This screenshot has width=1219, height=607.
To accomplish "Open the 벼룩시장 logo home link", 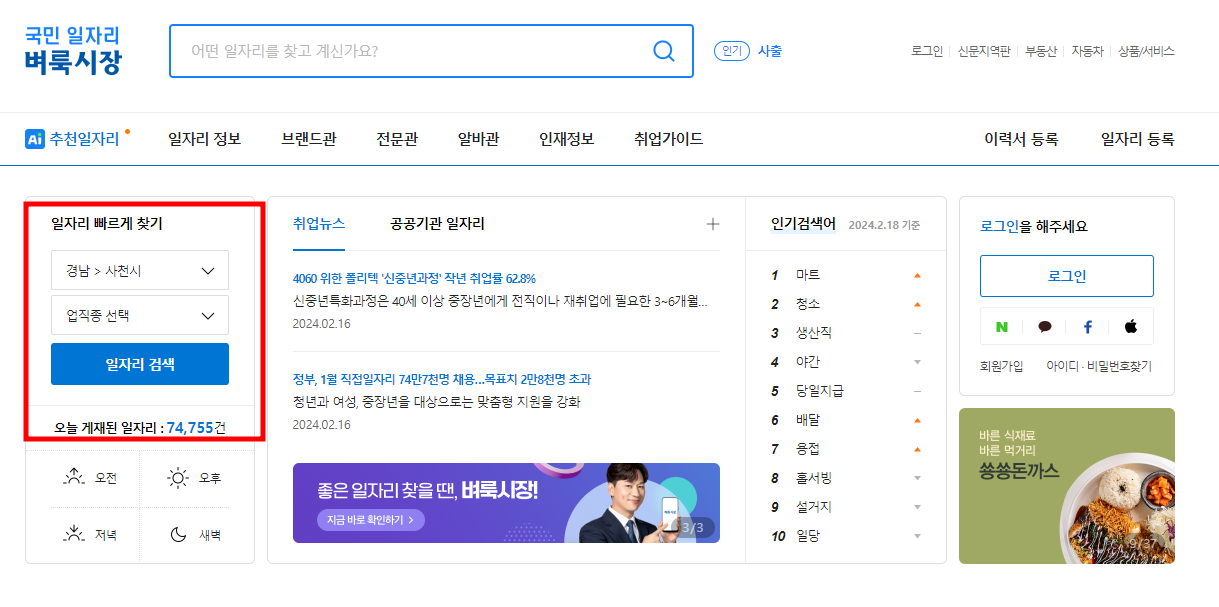I will [73, 50].
